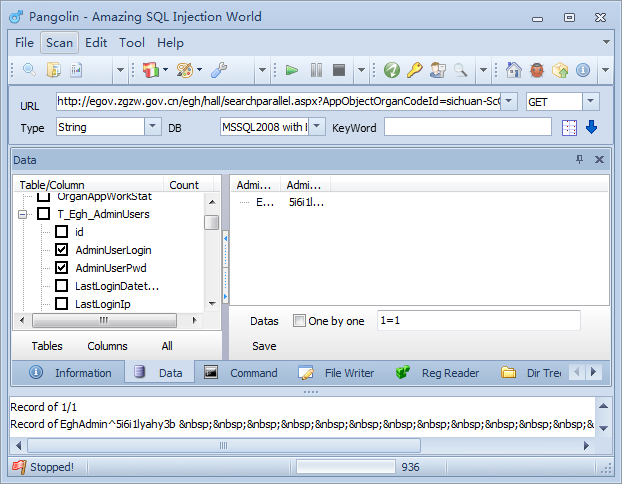
Task: Click the Tables button
Action: [x=47, y=346]
